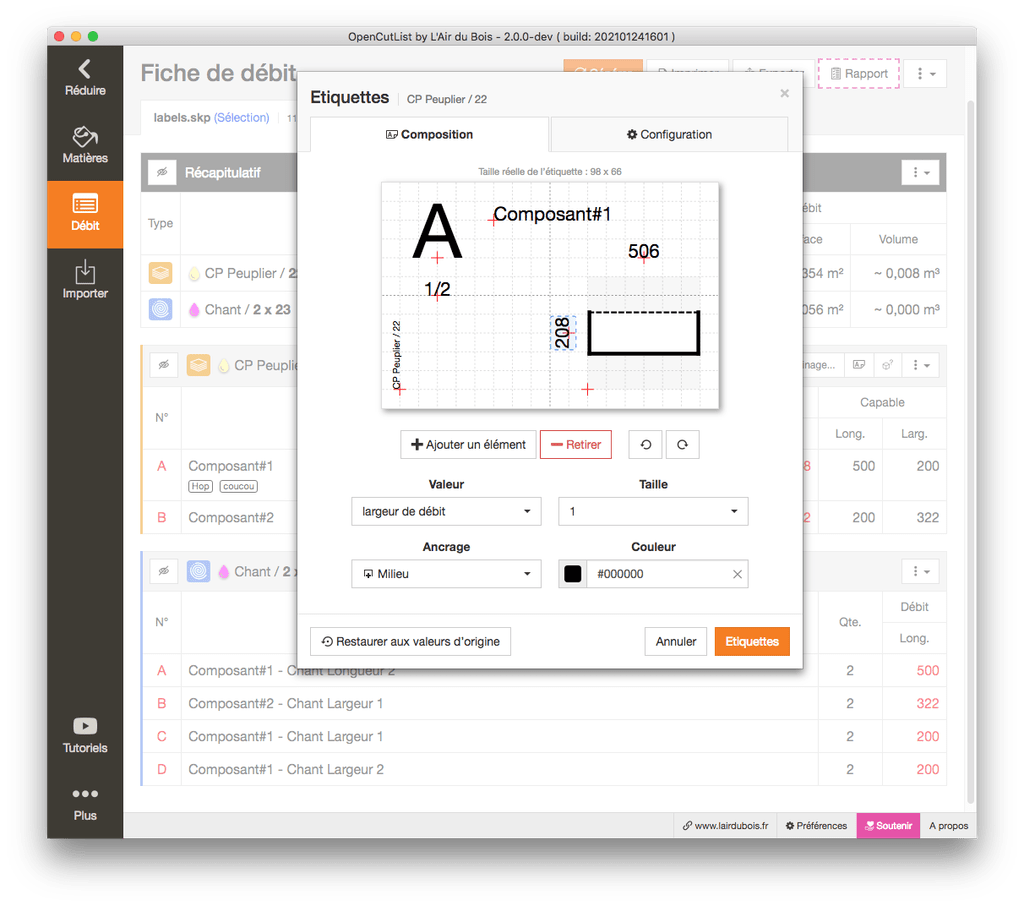Open the Tutoriels section

[x=85, y=736]
